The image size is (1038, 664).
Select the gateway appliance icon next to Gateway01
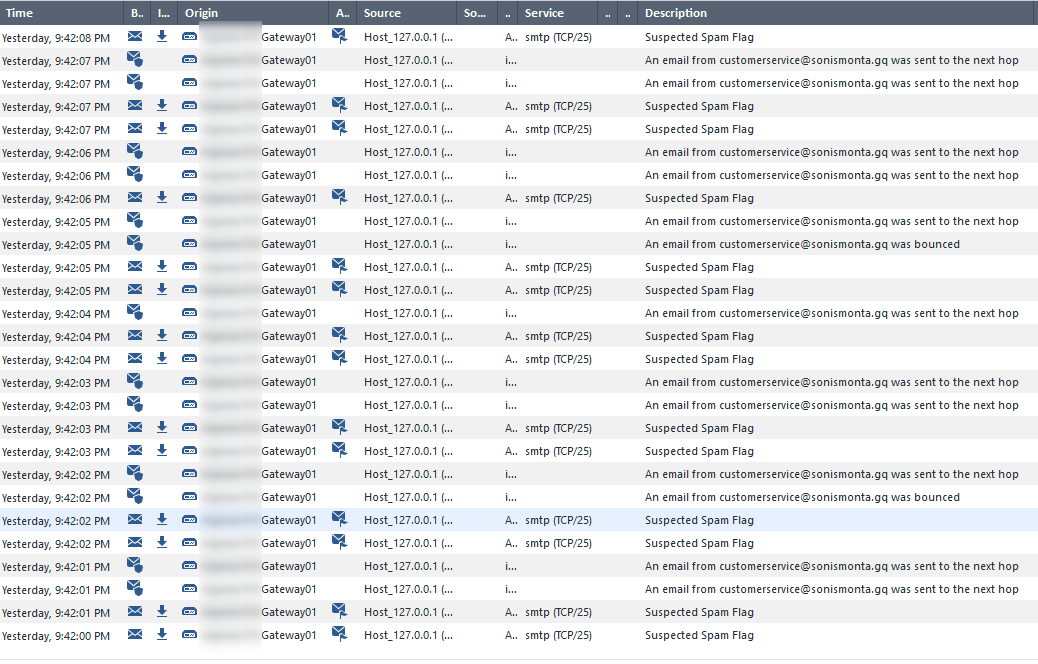[x=189, y=36]
